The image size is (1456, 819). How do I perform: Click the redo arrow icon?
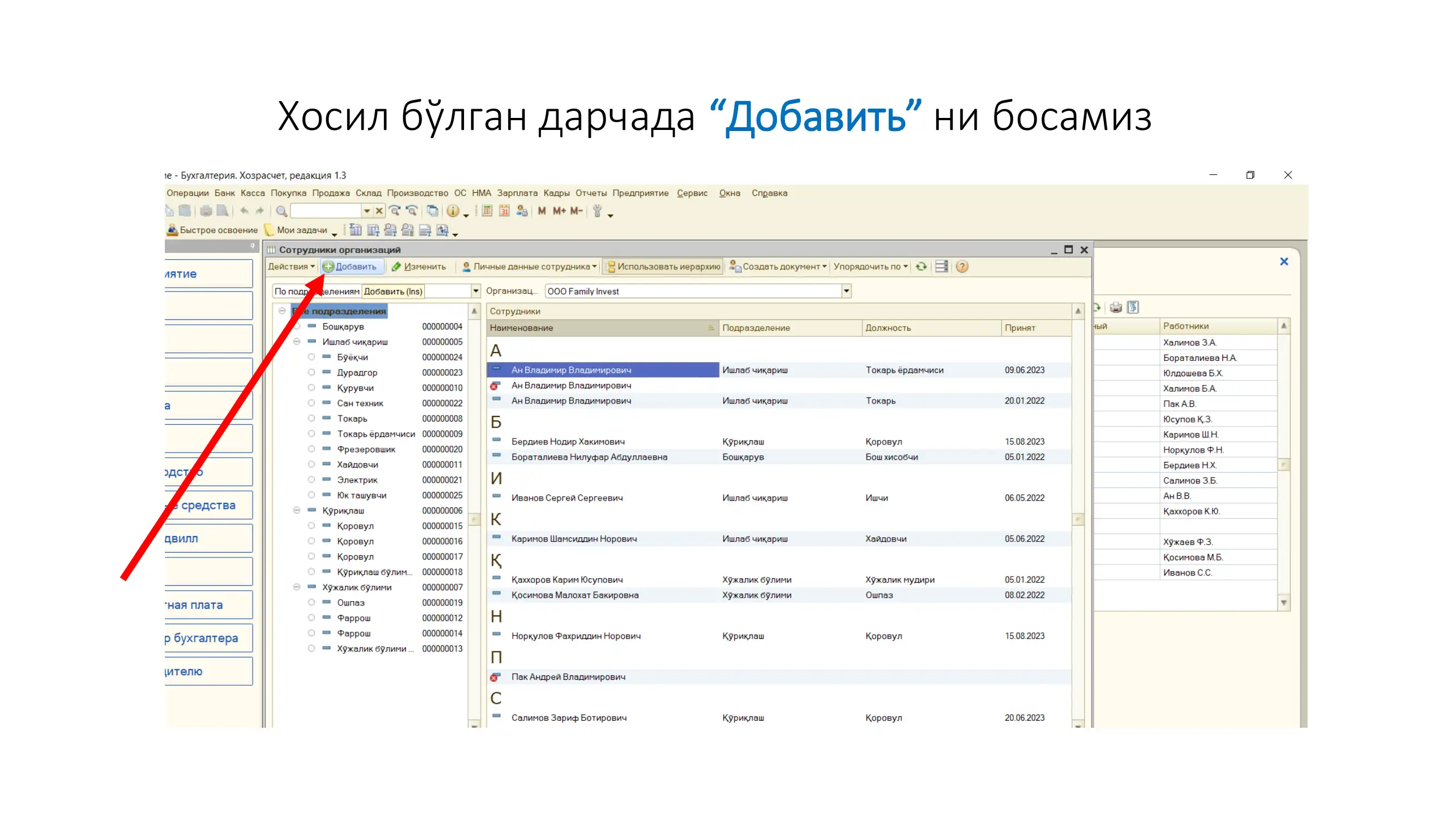pyautogui.click(x=259, y=211)
